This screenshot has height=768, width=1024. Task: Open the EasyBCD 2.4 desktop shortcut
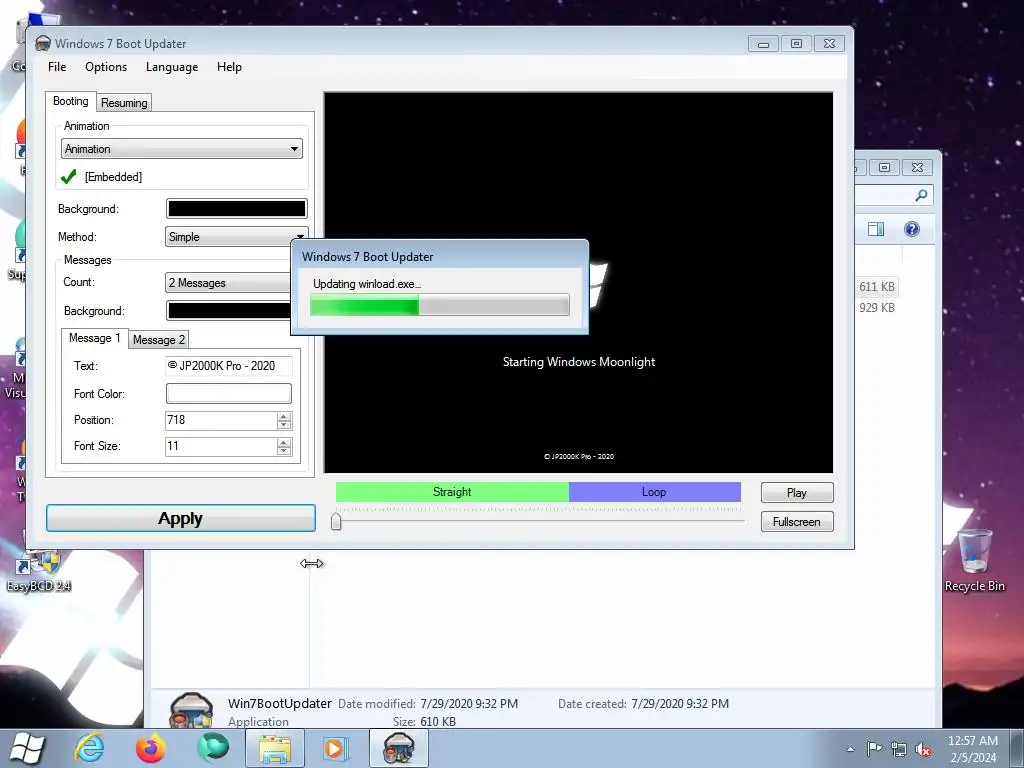coord(39,571)
